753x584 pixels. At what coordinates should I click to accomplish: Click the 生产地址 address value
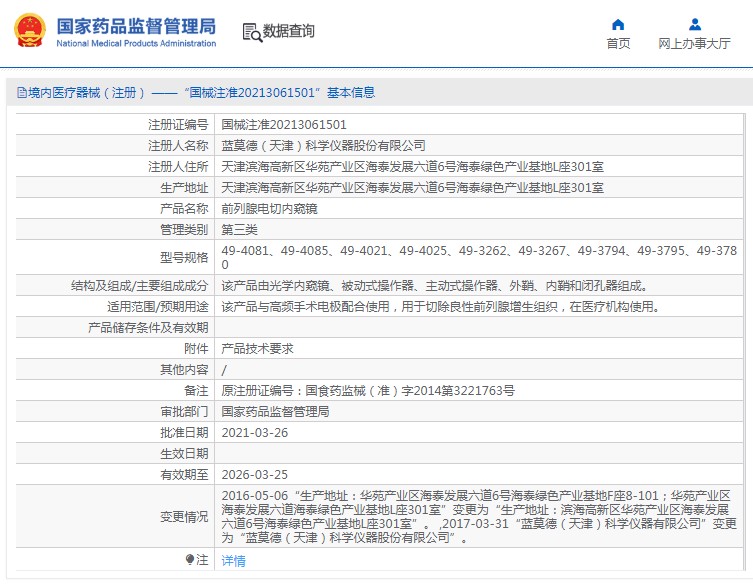click(x=413, y=188)
